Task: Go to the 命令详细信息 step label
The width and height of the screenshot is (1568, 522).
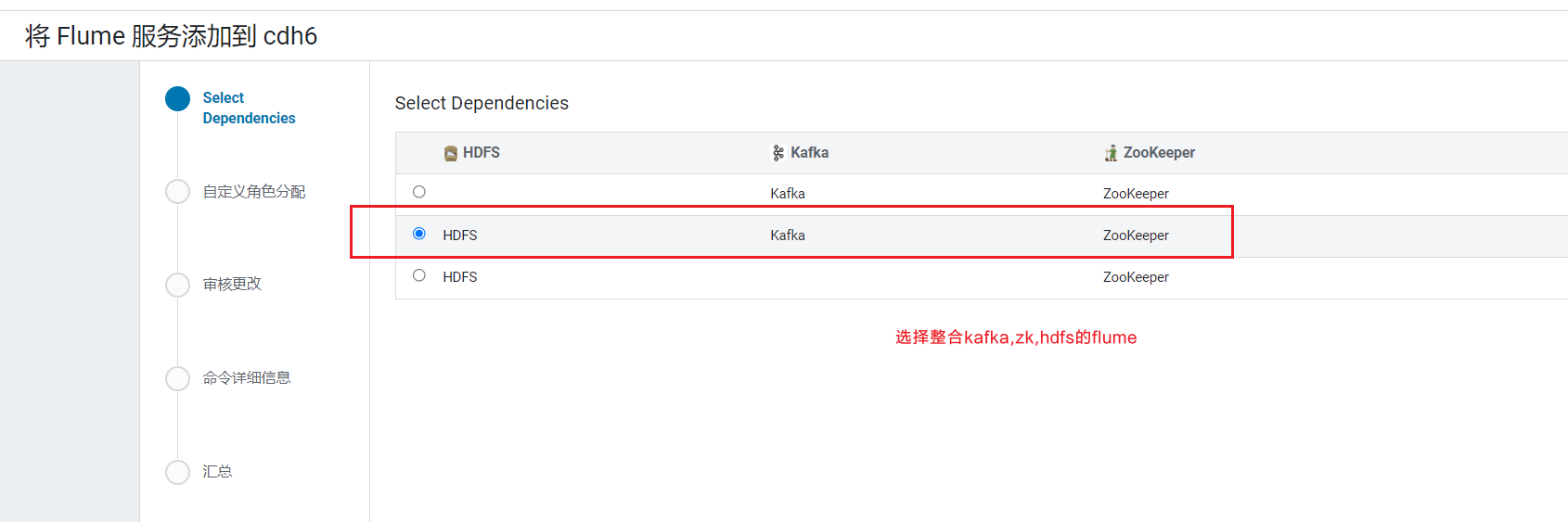Action: 247,377
